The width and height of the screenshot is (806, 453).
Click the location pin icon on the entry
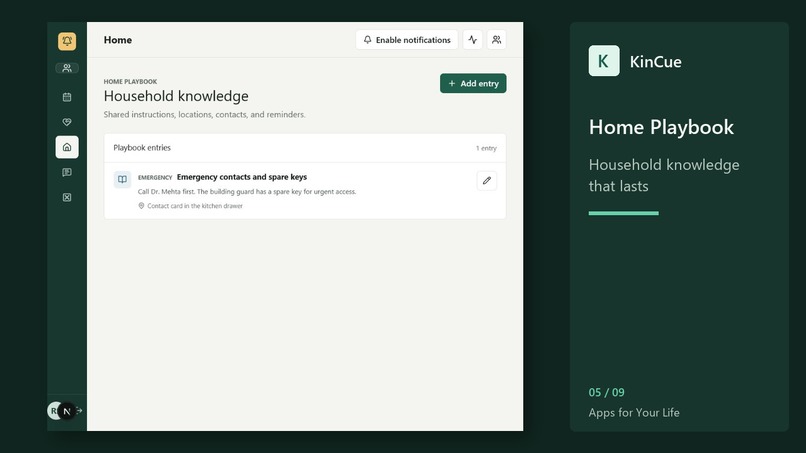click(x=141, y=206)
